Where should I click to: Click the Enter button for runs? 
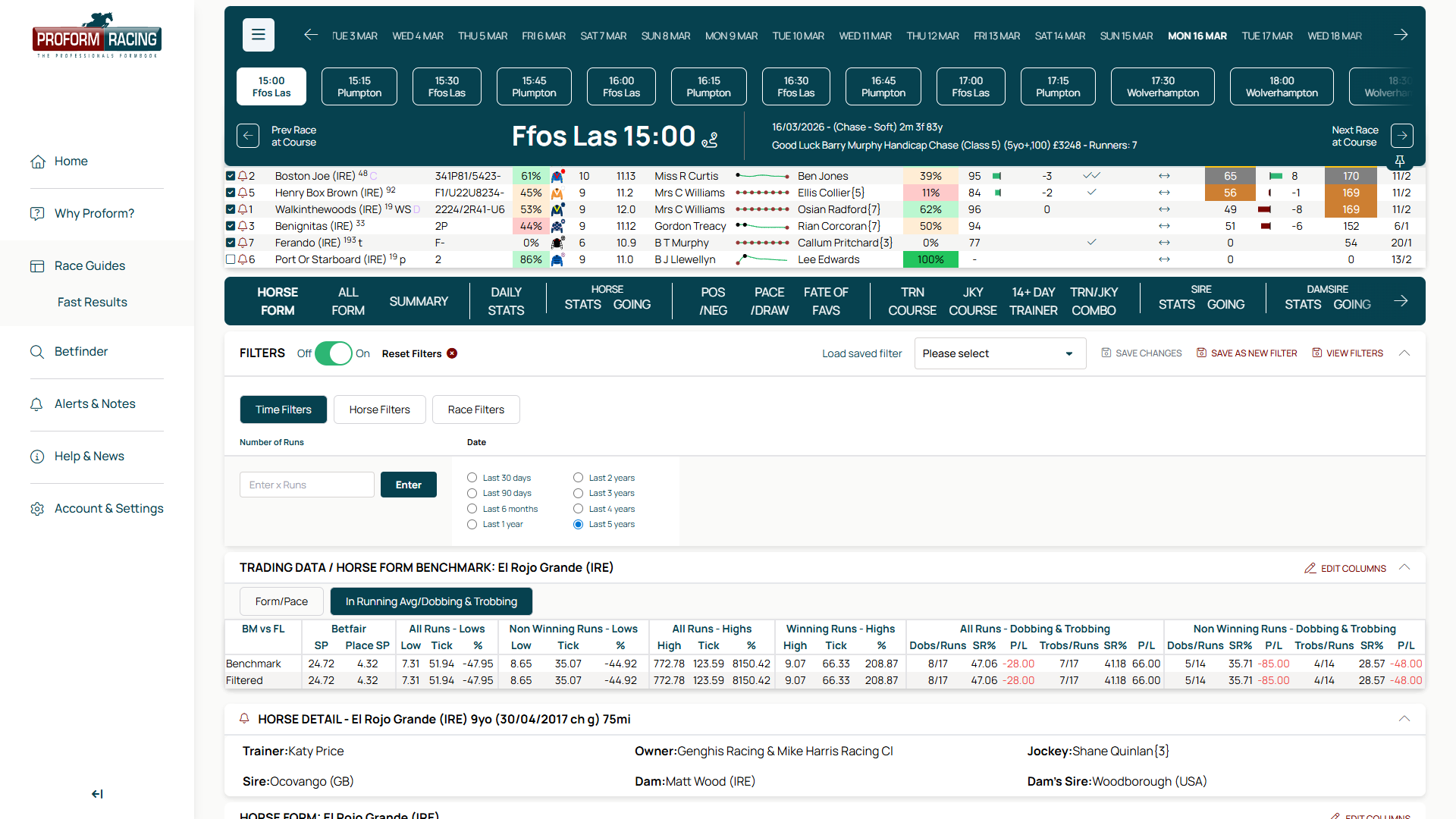click(x=409, y=485)
